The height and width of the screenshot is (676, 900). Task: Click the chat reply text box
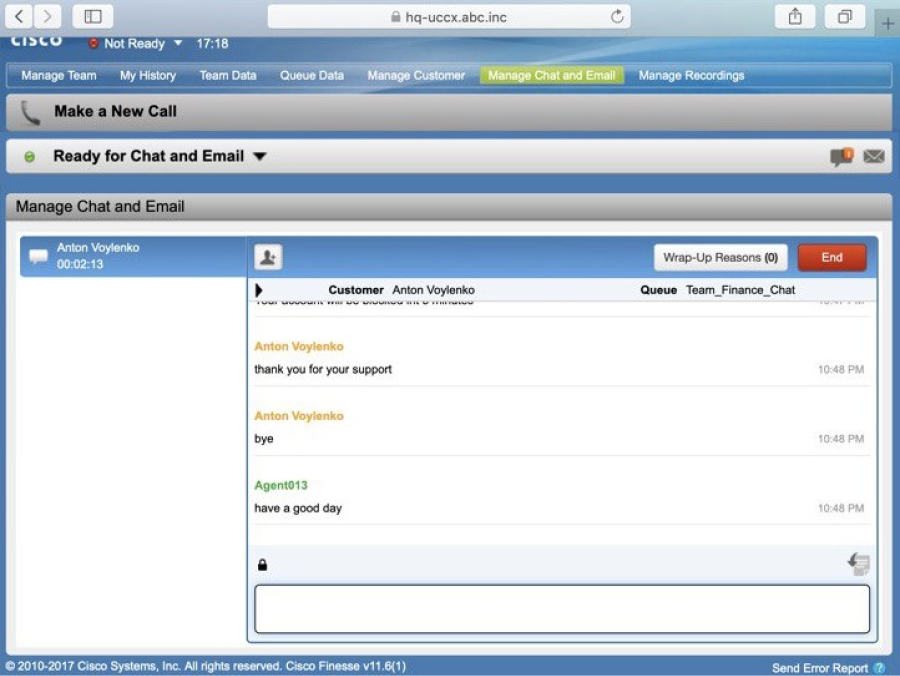coord(562,609)
